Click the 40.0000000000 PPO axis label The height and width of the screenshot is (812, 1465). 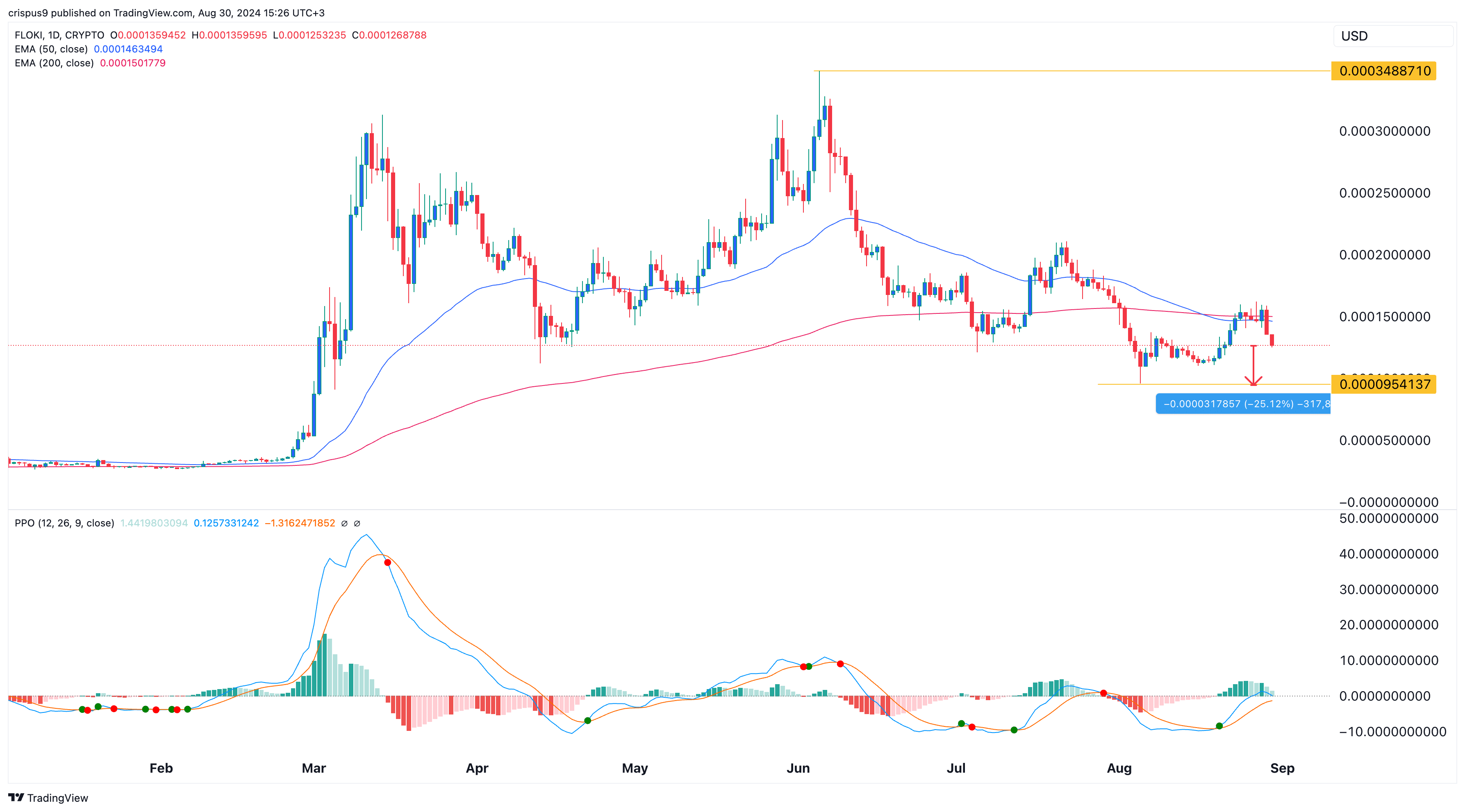[1389, 554]
